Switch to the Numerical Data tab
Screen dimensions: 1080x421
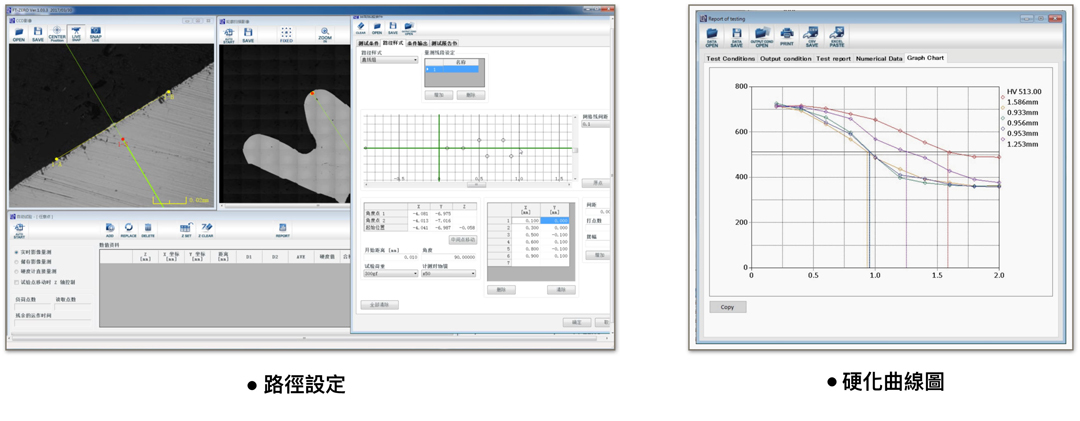[878, 59]
